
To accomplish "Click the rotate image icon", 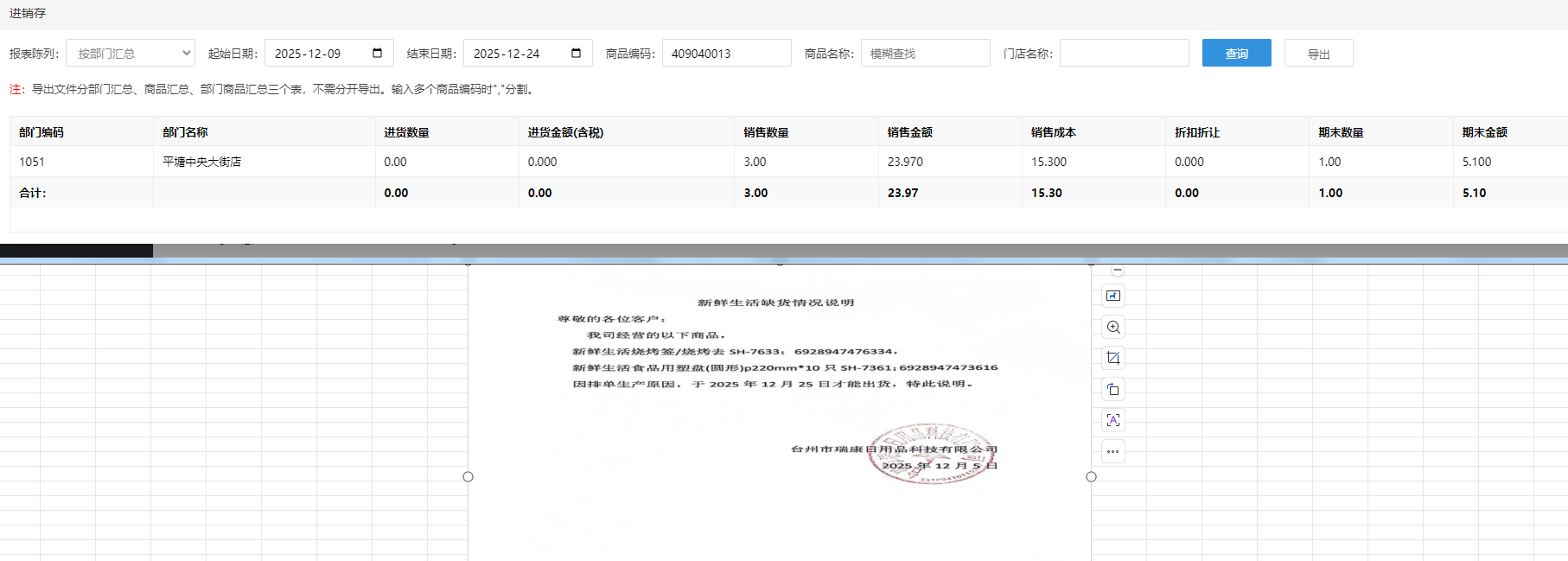I will click(1113, 389).
